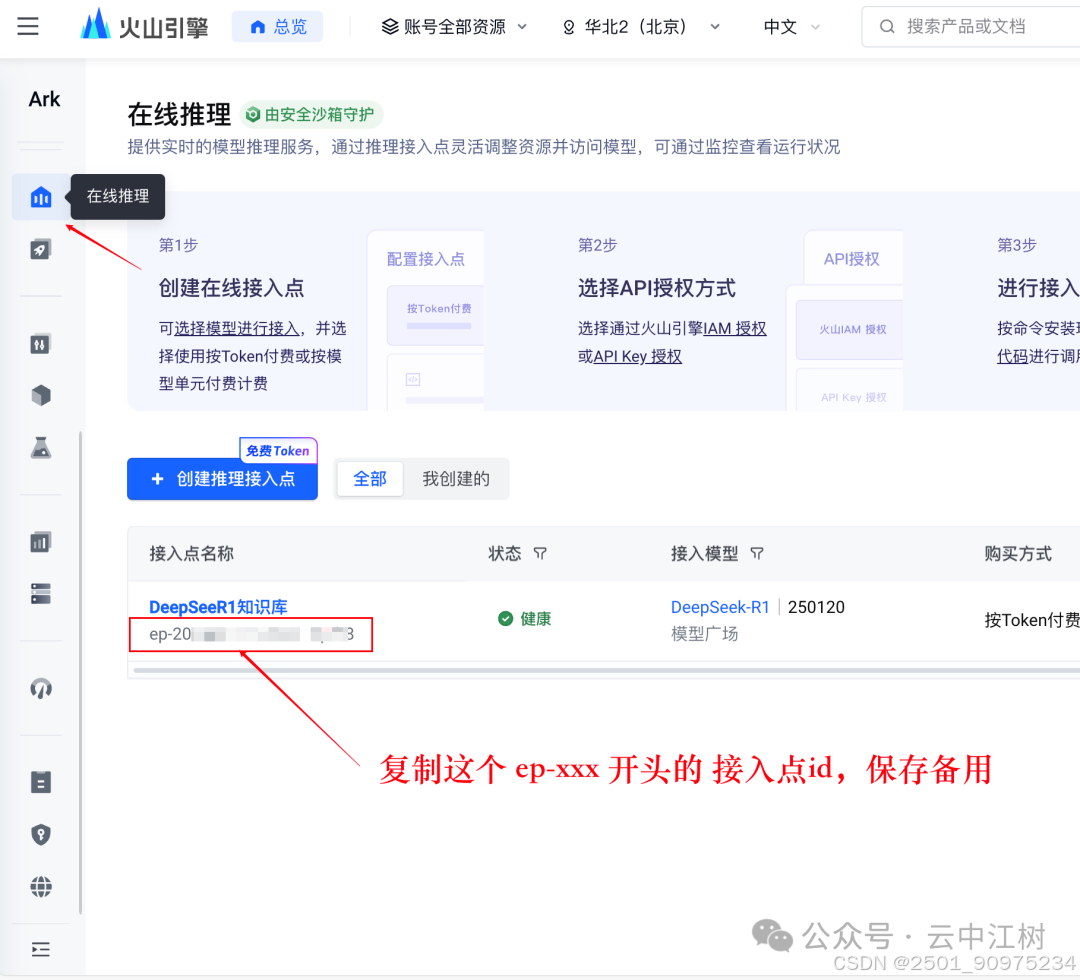This screenshot has width=1080, height=980.
Task: Open the bar-chart sidebar icon
Action: 41,542
